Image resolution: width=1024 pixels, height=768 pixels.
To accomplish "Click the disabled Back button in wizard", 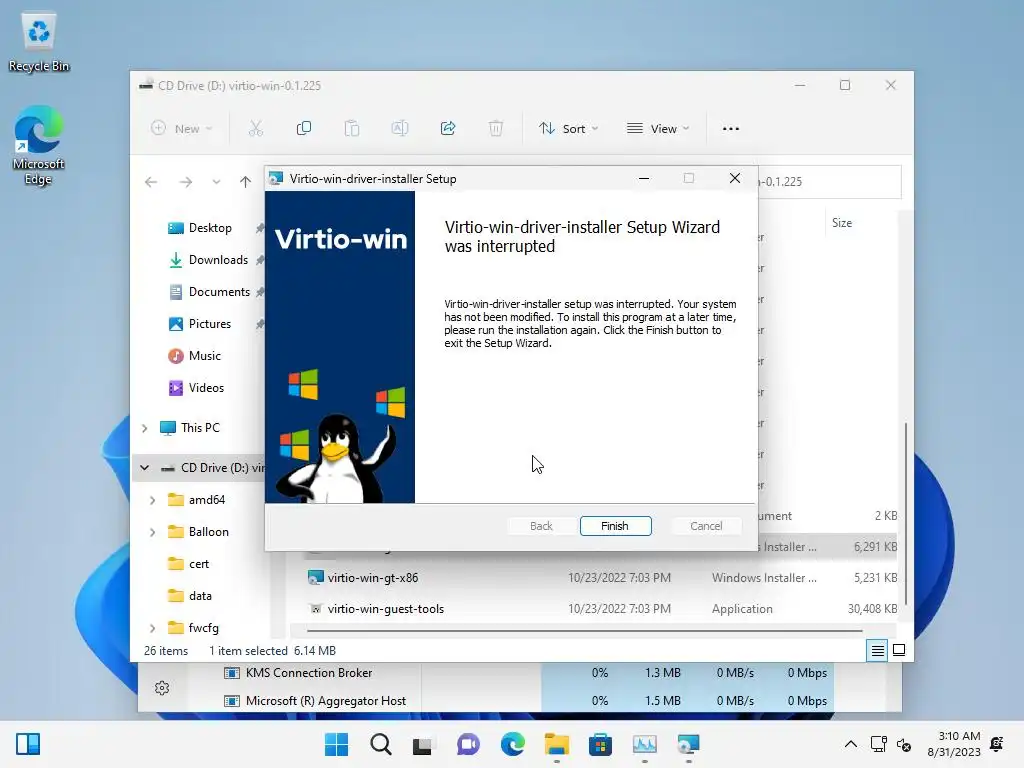I will coord(541,526).
